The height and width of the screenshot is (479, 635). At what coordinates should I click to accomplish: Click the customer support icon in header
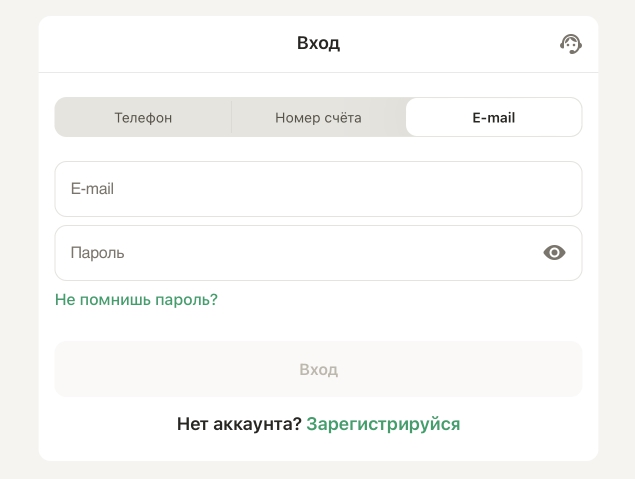(570, 44)
